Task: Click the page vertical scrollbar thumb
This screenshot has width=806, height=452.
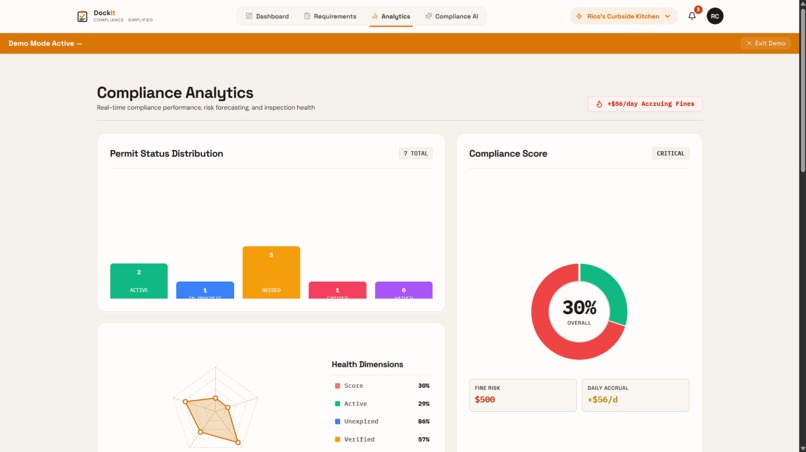Action: 802,88
